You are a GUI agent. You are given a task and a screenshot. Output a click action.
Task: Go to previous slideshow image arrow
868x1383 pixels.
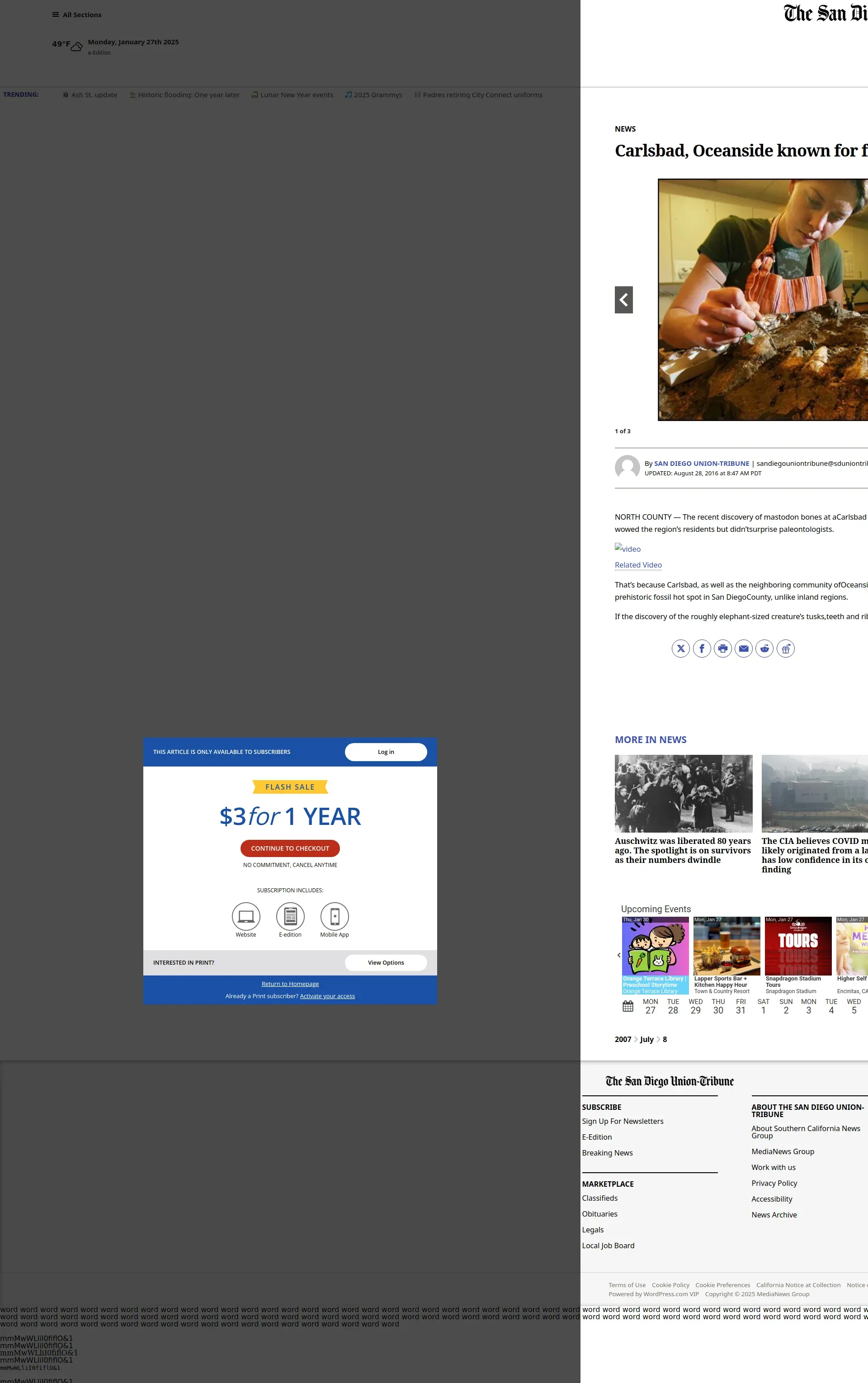pyautogui.click(x=623, y=300)
